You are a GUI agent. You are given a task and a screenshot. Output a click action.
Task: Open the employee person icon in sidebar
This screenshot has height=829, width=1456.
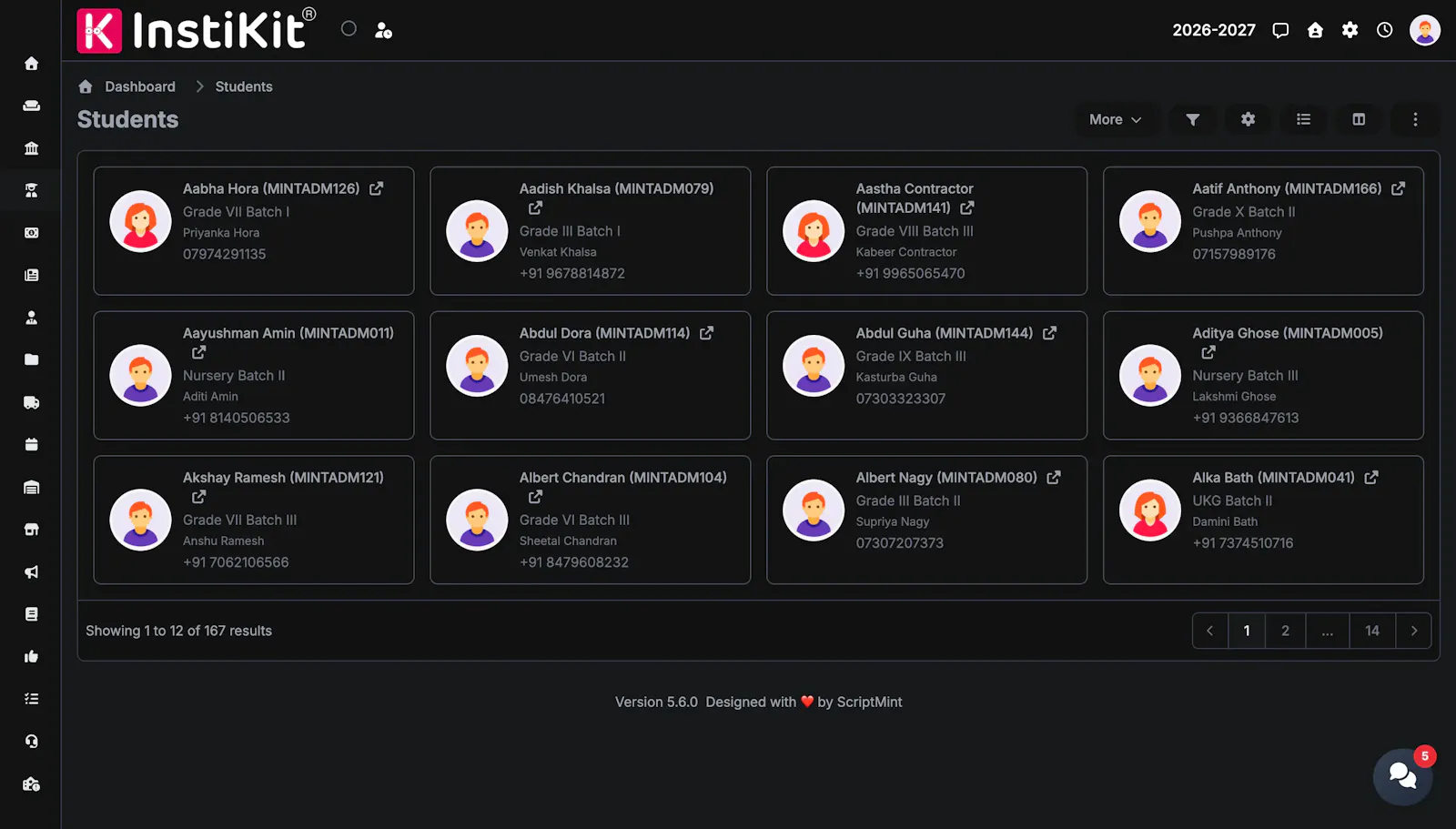coord(32,318)
